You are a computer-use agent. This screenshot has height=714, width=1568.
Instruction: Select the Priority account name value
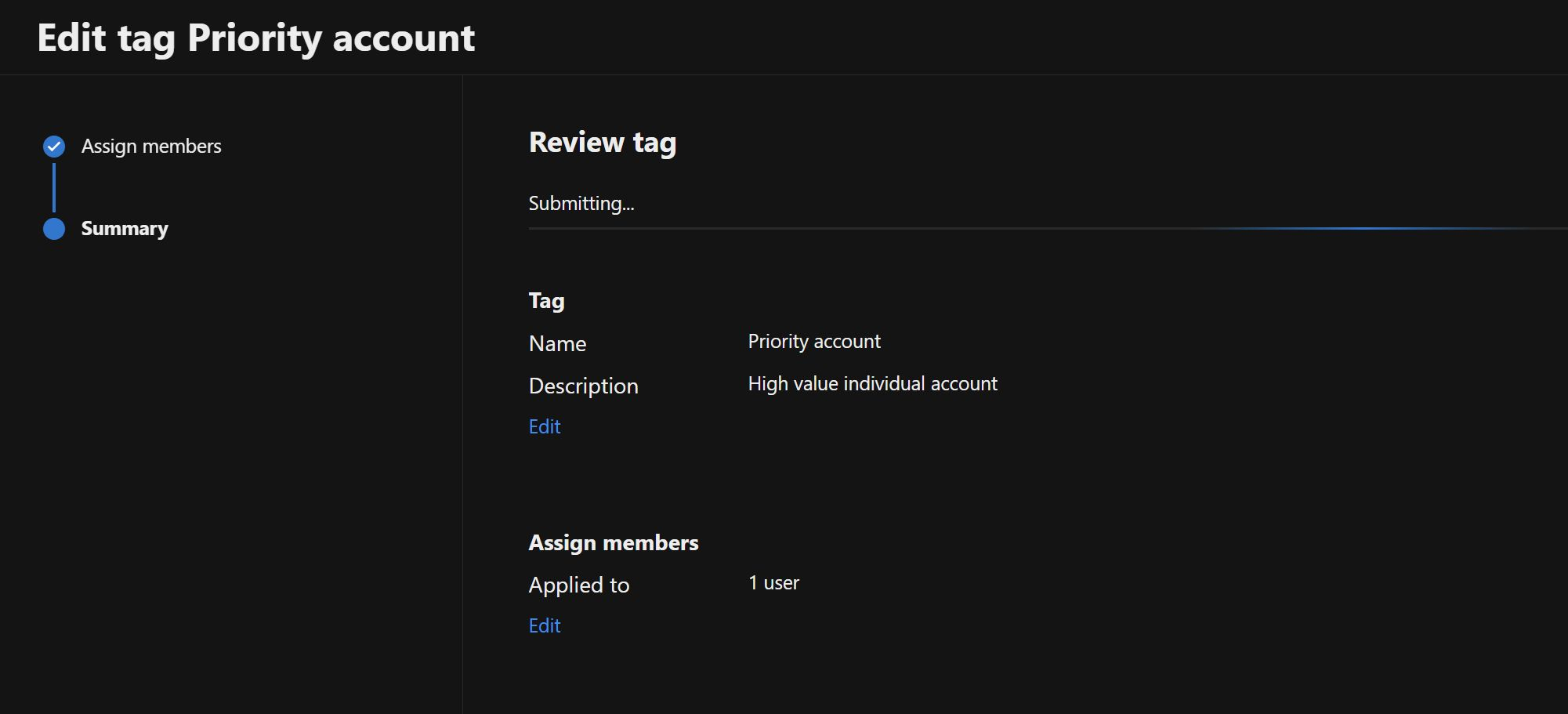tap(814, 341)
